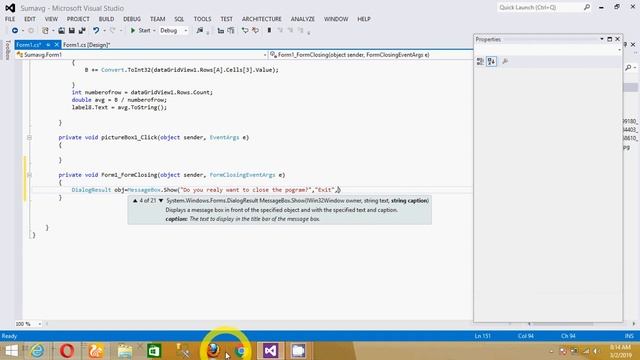Open Google Chrome from taskbar
Screen dimensions: 640x360
[x=241, y=351]
